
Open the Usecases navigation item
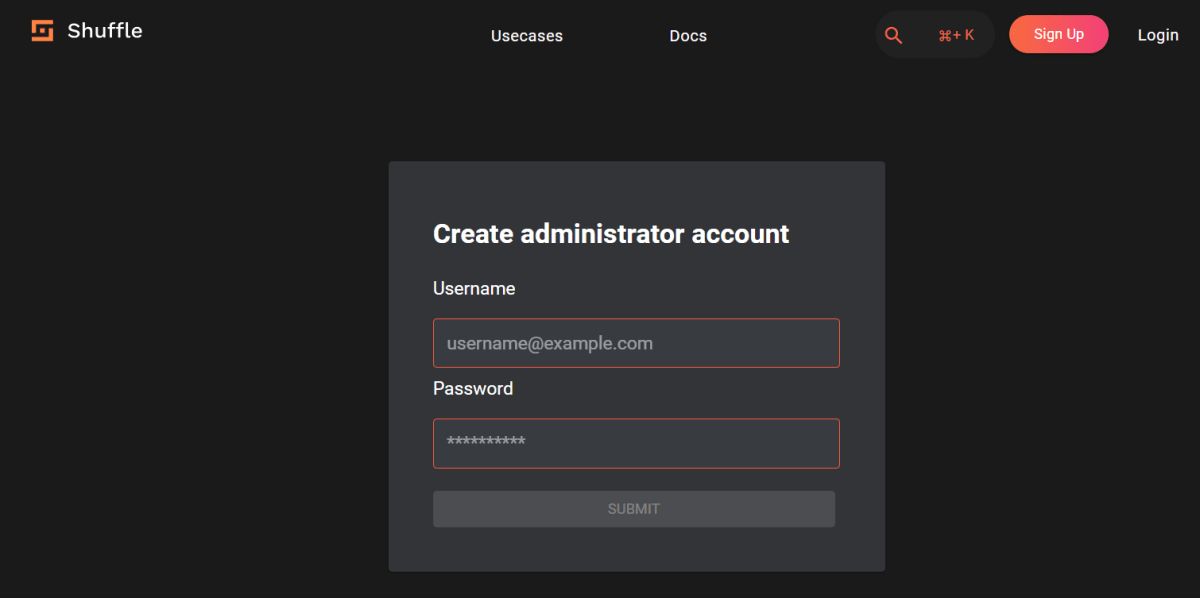click(x=526, y=35)
